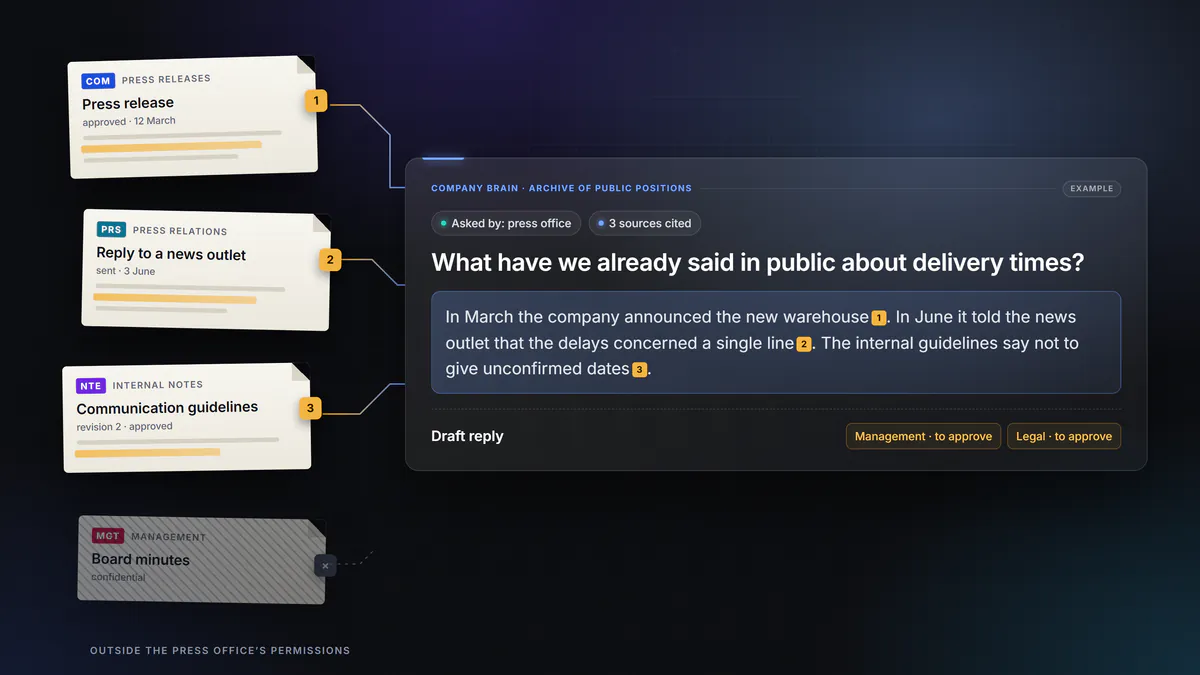Click 'revision 2 · approved' text

[x=124, y=426]
